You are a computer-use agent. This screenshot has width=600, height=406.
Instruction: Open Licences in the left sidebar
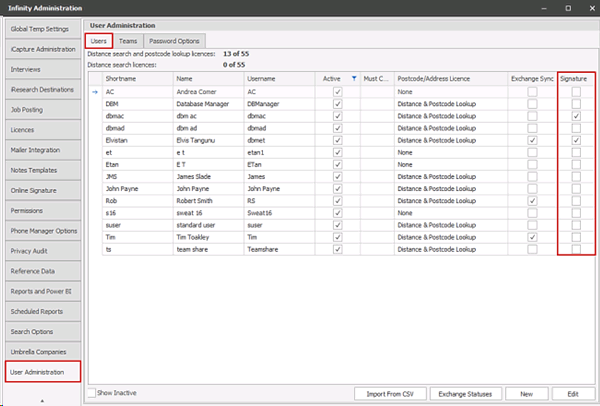41,128
